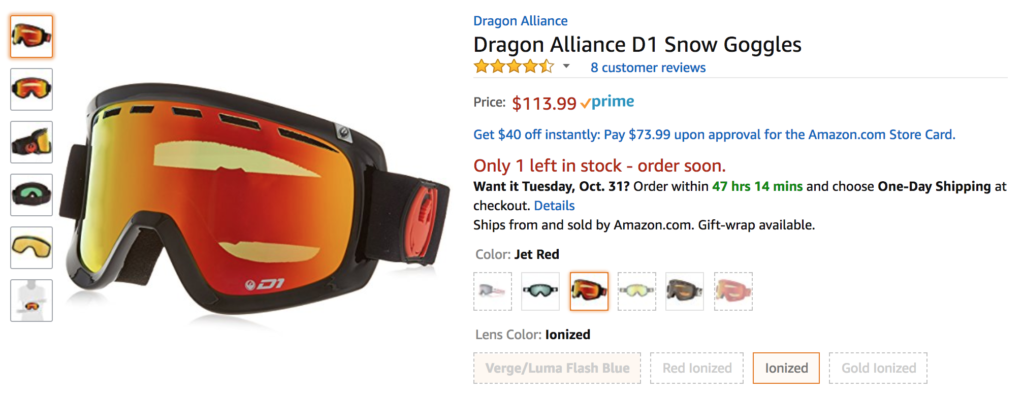Open the 8 customer reviews link
This screenshot has width=1024, height=396.
648,67
